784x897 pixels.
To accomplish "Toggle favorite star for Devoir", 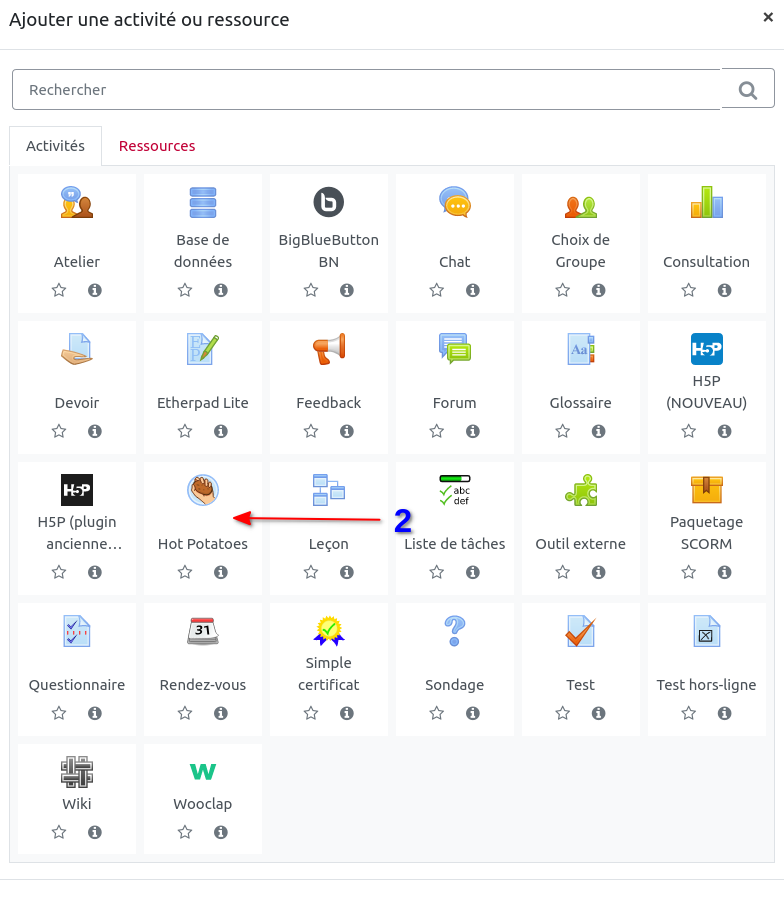I will (x=59, y=431).
